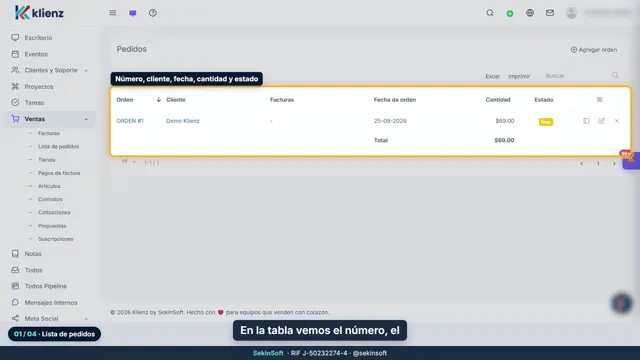Open ORDEN #1 side panel view icon
The image size is (640, 360).
(x=586, y=121)
